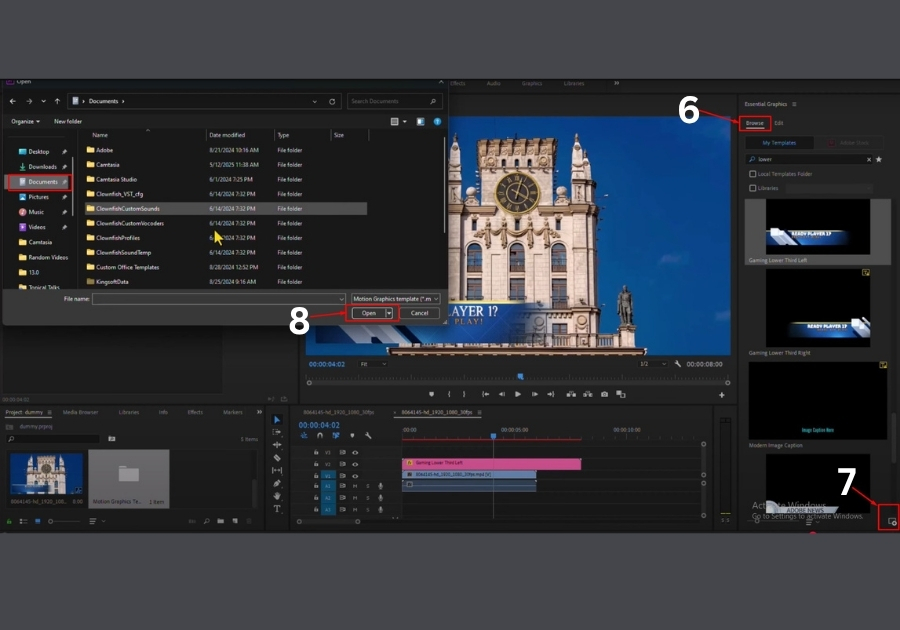900x630 pixels.
Task: Open timeline wrench display settings
Action: (x=368, y=436)
